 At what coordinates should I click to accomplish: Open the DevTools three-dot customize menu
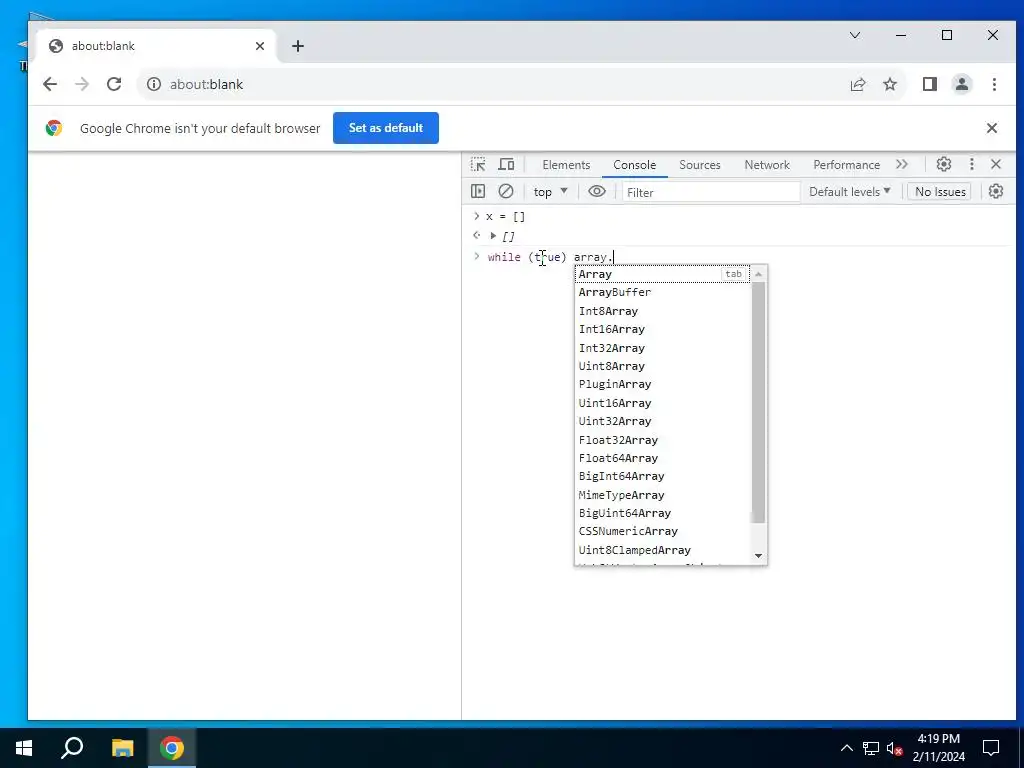(972, 165)
